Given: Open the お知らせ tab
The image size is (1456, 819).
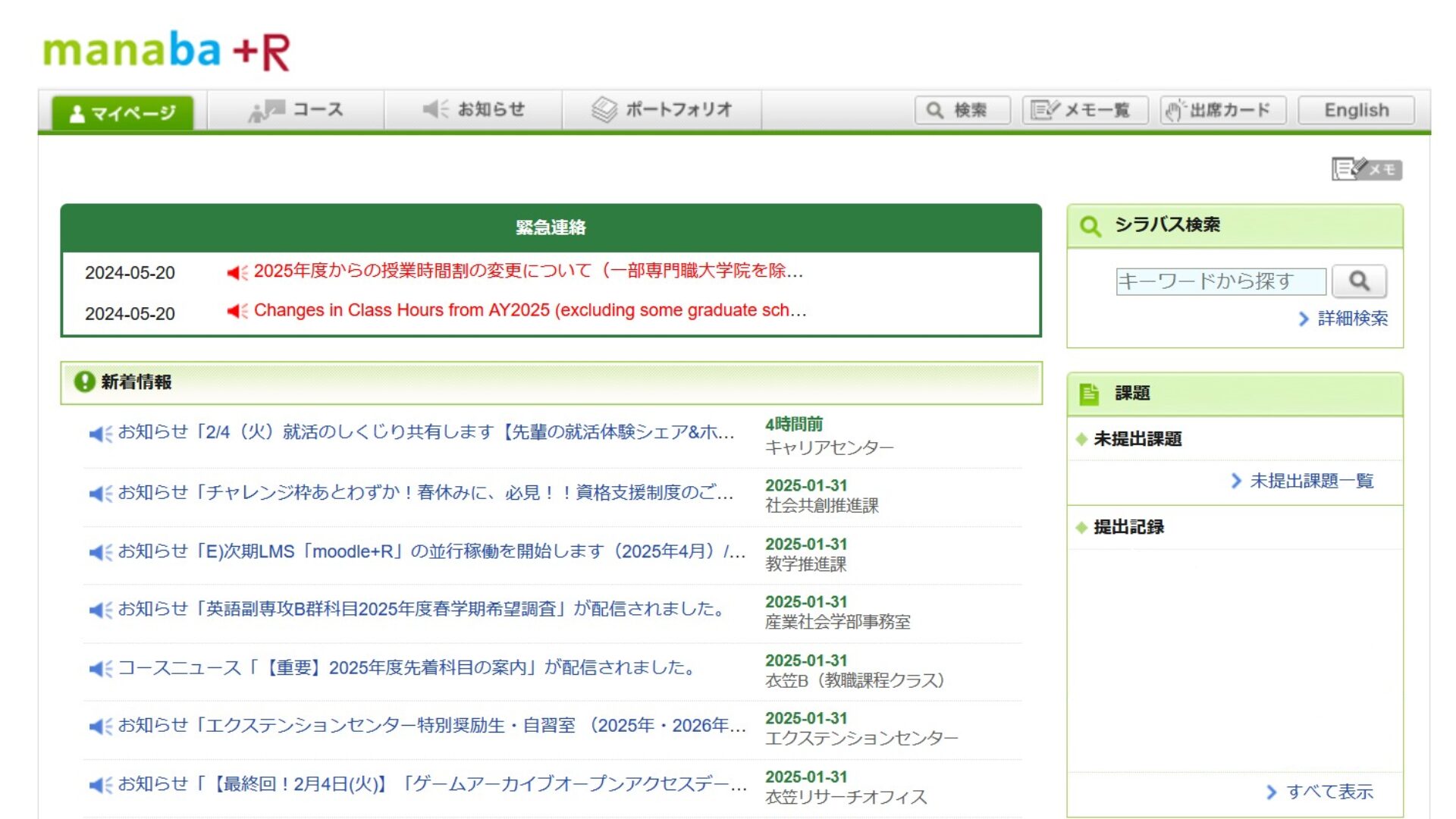Looking at the screenshot, I should pos(474,110).
